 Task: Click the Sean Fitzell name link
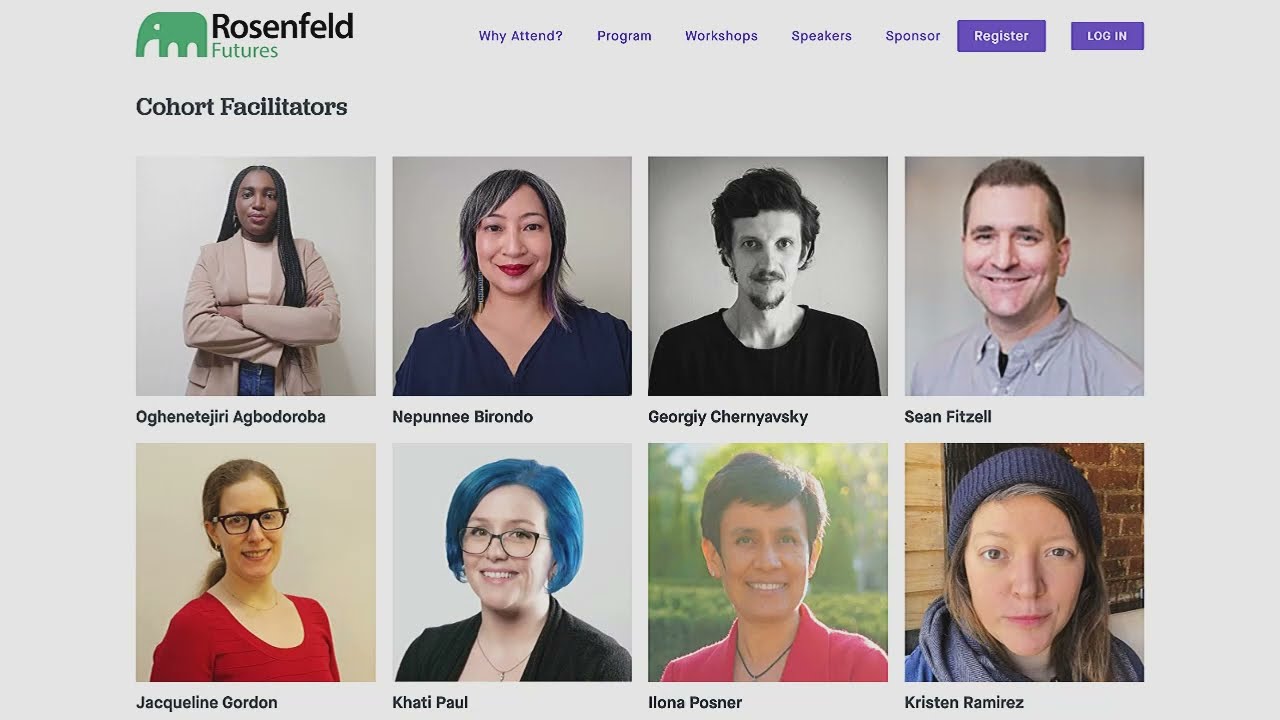point(948,417)
